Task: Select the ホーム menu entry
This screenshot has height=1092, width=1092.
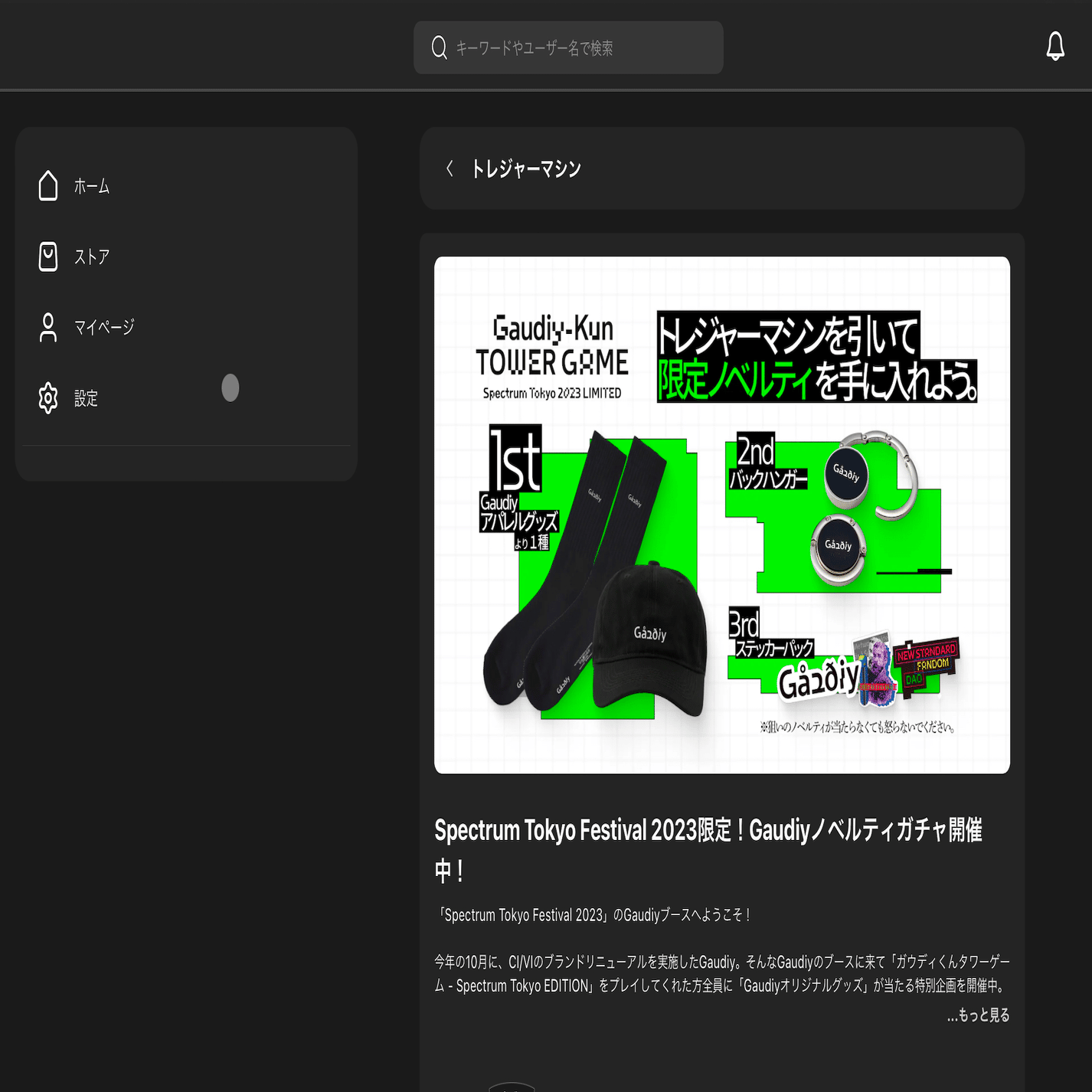Action: click(90, 185)
